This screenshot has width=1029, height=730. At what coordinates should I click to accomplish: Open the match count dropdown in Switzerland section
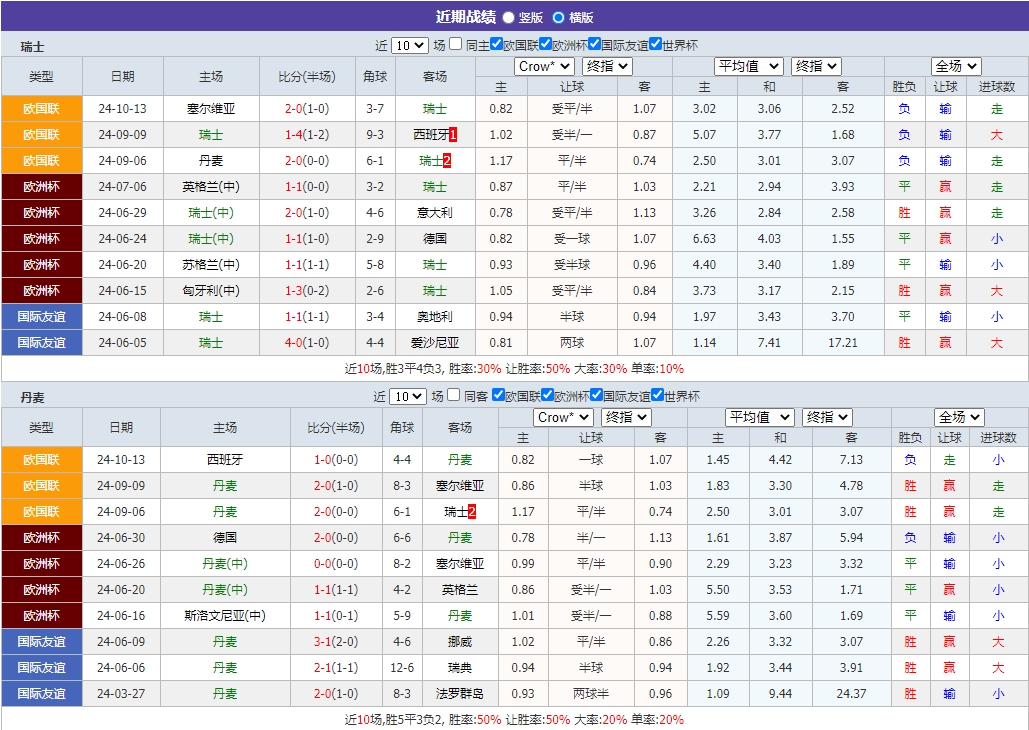(407, 44)
